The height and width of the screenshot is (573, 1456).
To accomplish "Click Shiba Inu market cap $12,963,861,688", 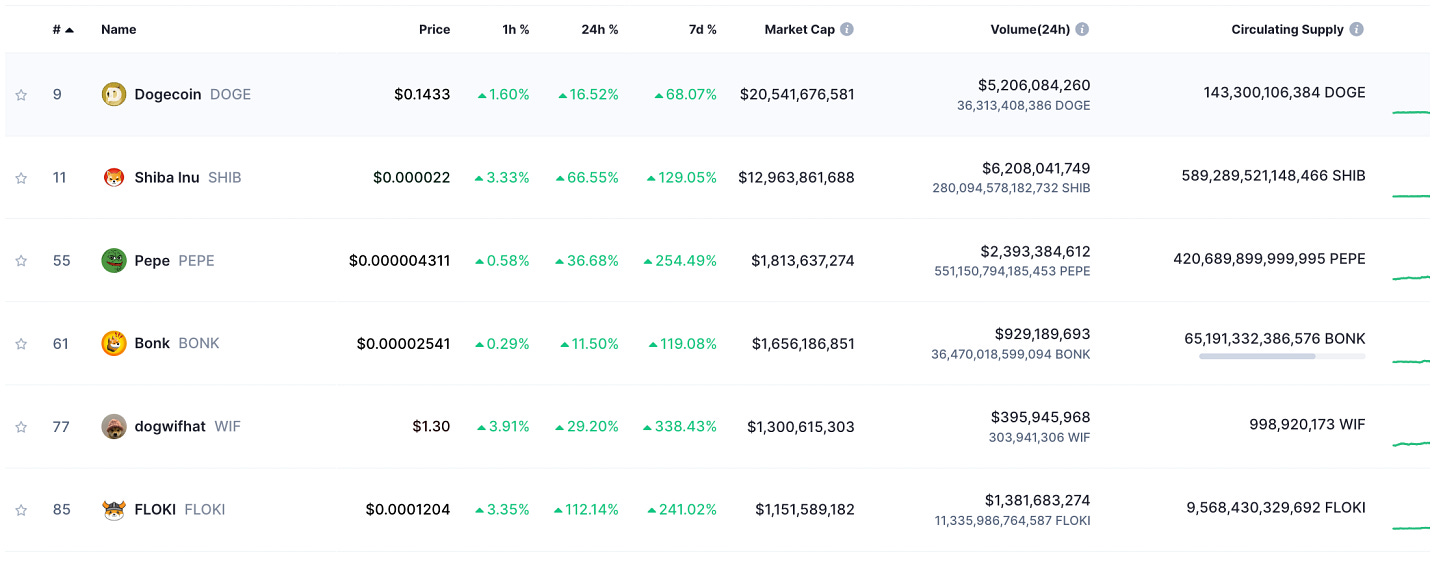I will pyautogui.click(x=797, y=177).
